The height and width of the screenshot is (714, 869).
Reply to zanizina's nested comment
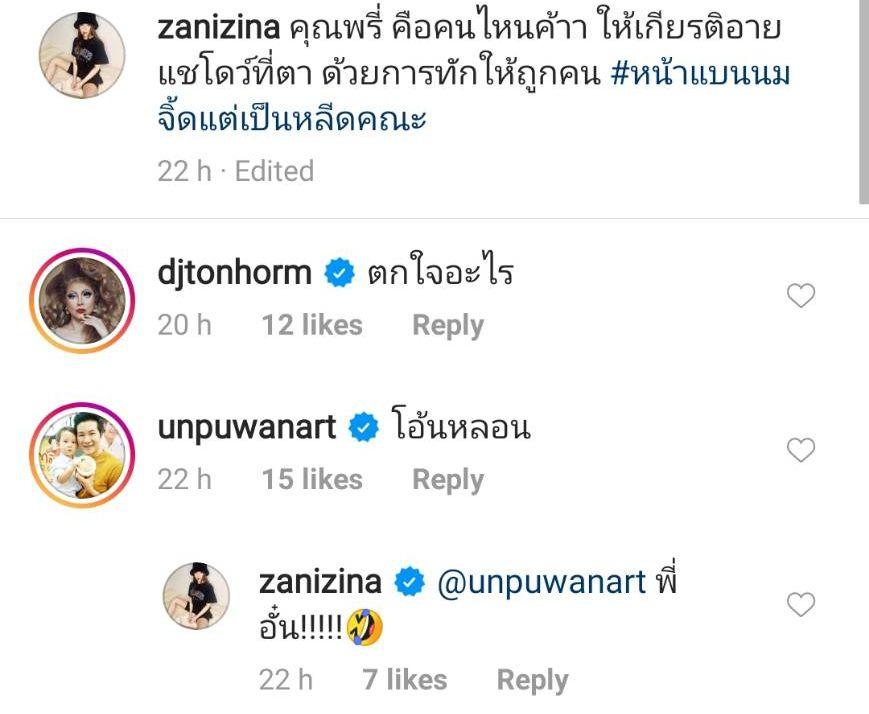533,680
